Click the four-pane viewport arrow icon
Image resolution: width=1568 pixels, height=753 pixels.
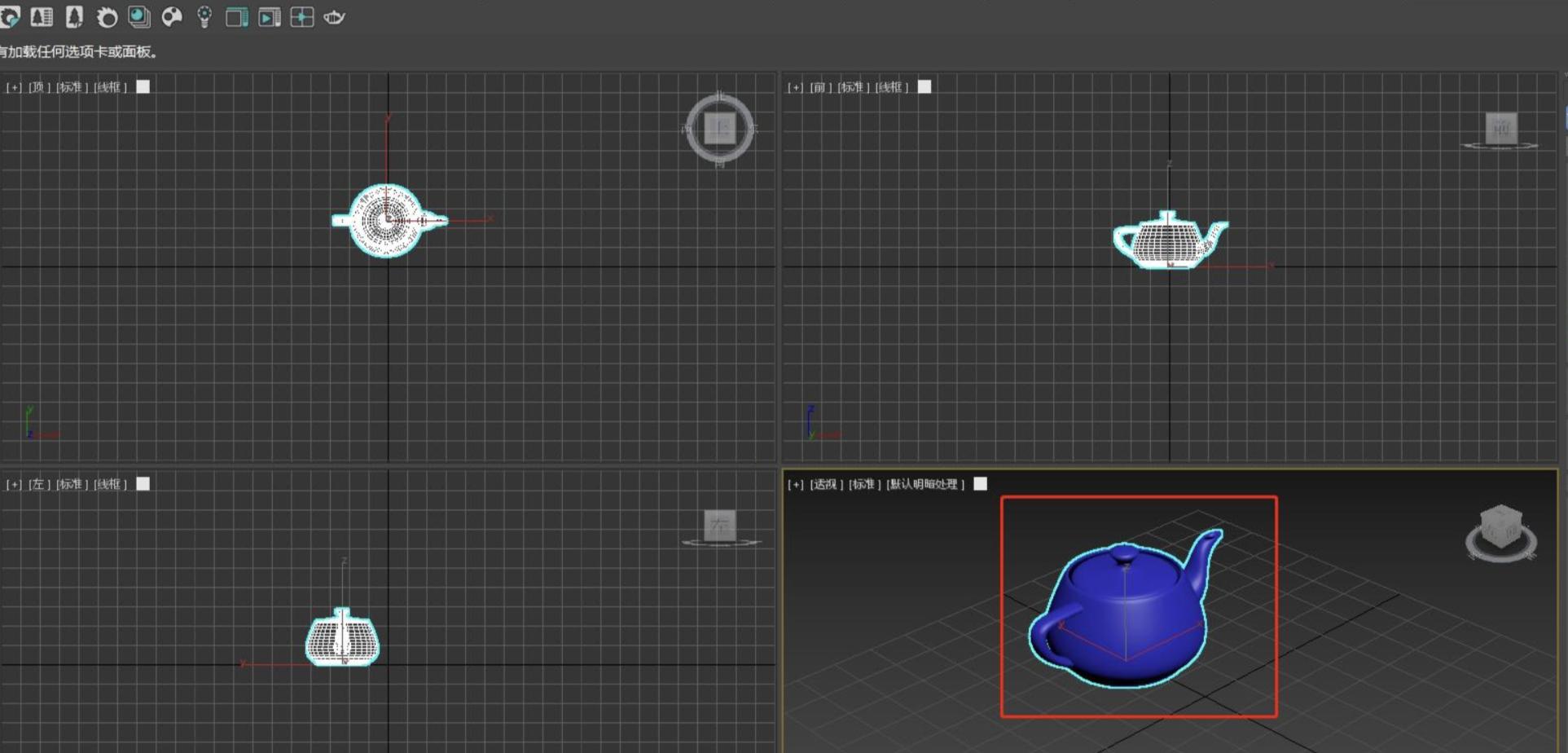pyautogui.click(x=301, y=17)
